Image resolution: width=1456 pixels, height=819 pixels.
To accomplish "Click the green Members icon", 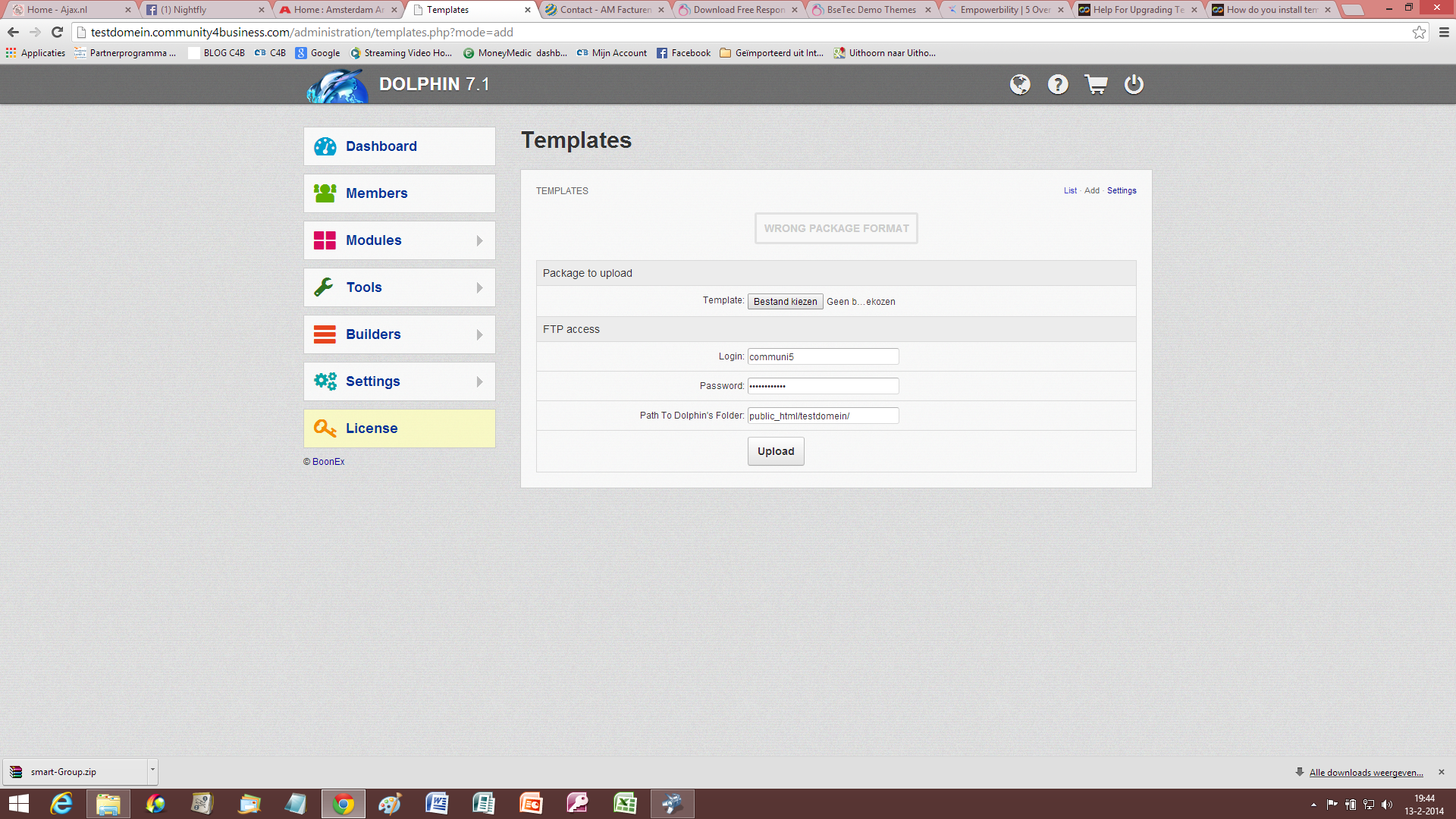I will [325, 193].
